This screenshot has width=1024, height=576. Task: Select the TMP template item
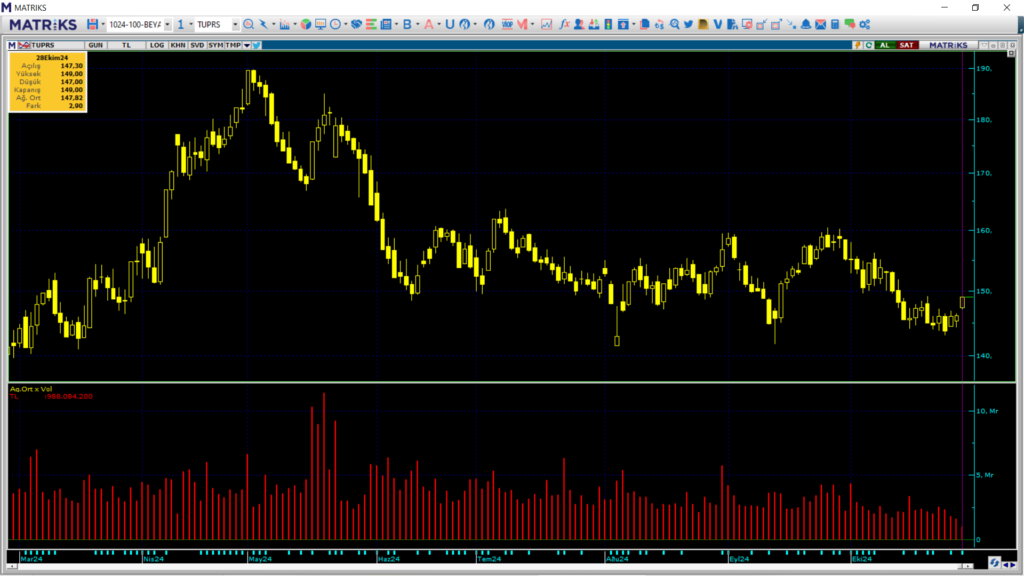tap(233, 45)
